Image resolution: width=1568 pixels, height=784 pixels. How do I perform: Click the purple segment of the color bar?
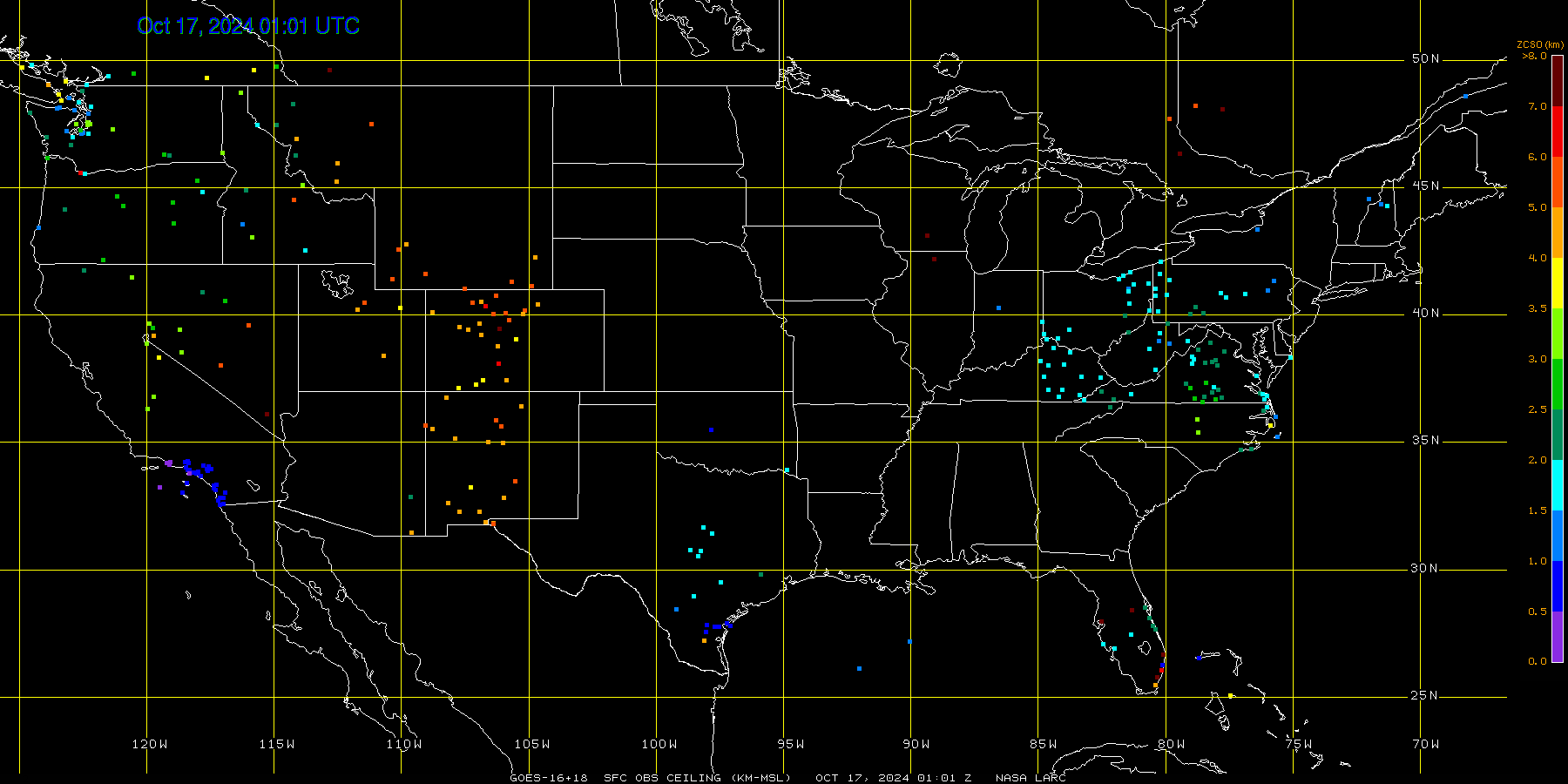[x=1558, y=637]
